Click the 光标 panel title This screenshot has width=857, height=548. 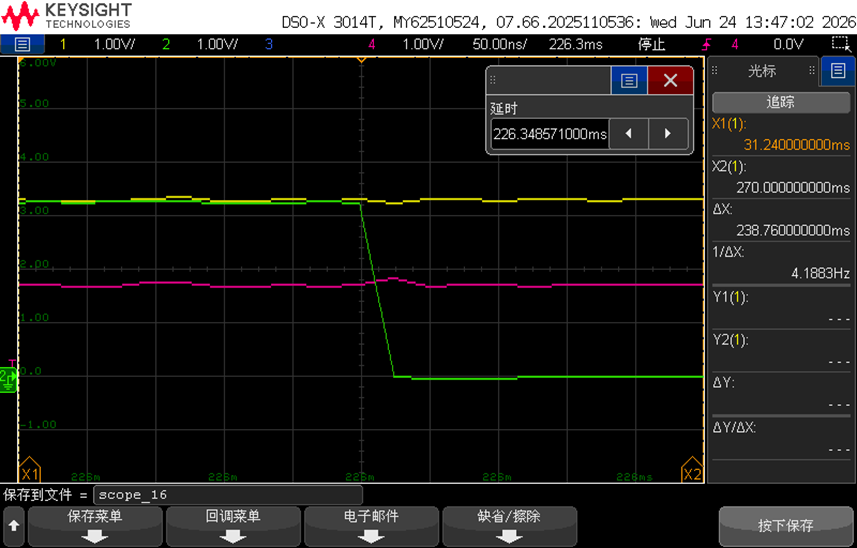click(x=762, y=70)
